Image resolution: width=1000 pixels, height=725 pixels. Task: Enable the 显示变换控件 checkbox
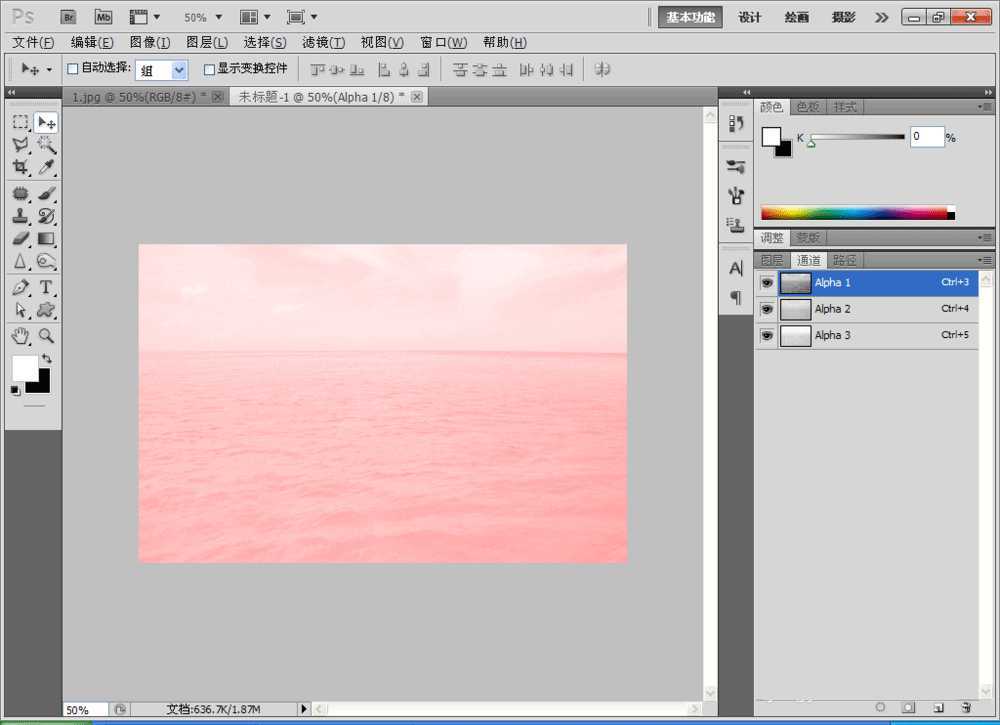pyautogui.click(x=209, y=69)
